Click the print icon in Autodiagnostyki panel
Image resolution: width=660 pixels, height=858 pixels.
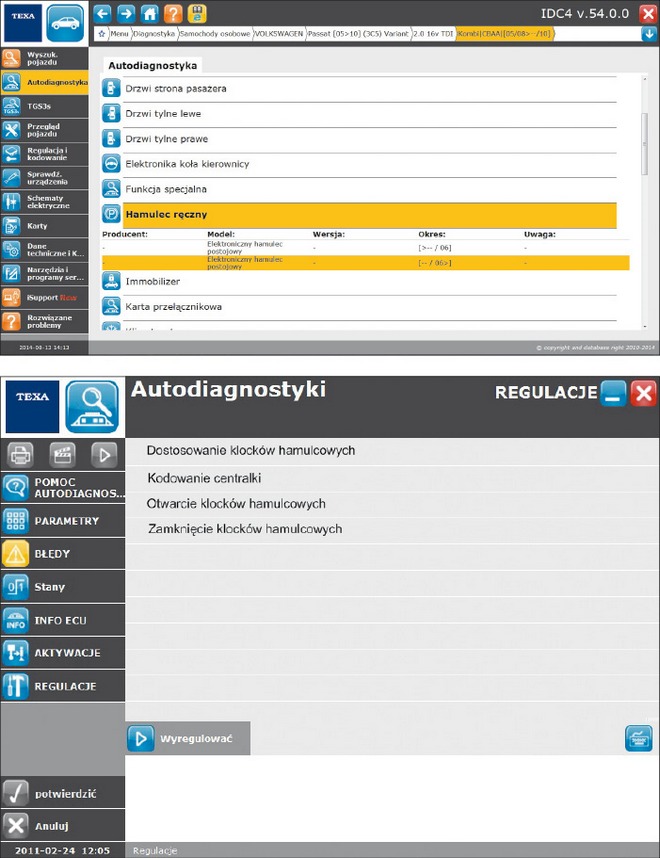21,454
